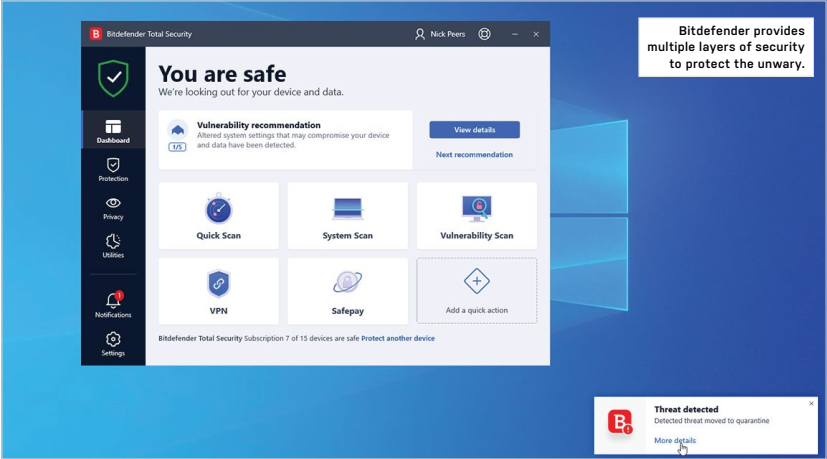Click 'Detected threat moved to quarantine' text
The height and width of the screenshot is (459, 827).
711,421
